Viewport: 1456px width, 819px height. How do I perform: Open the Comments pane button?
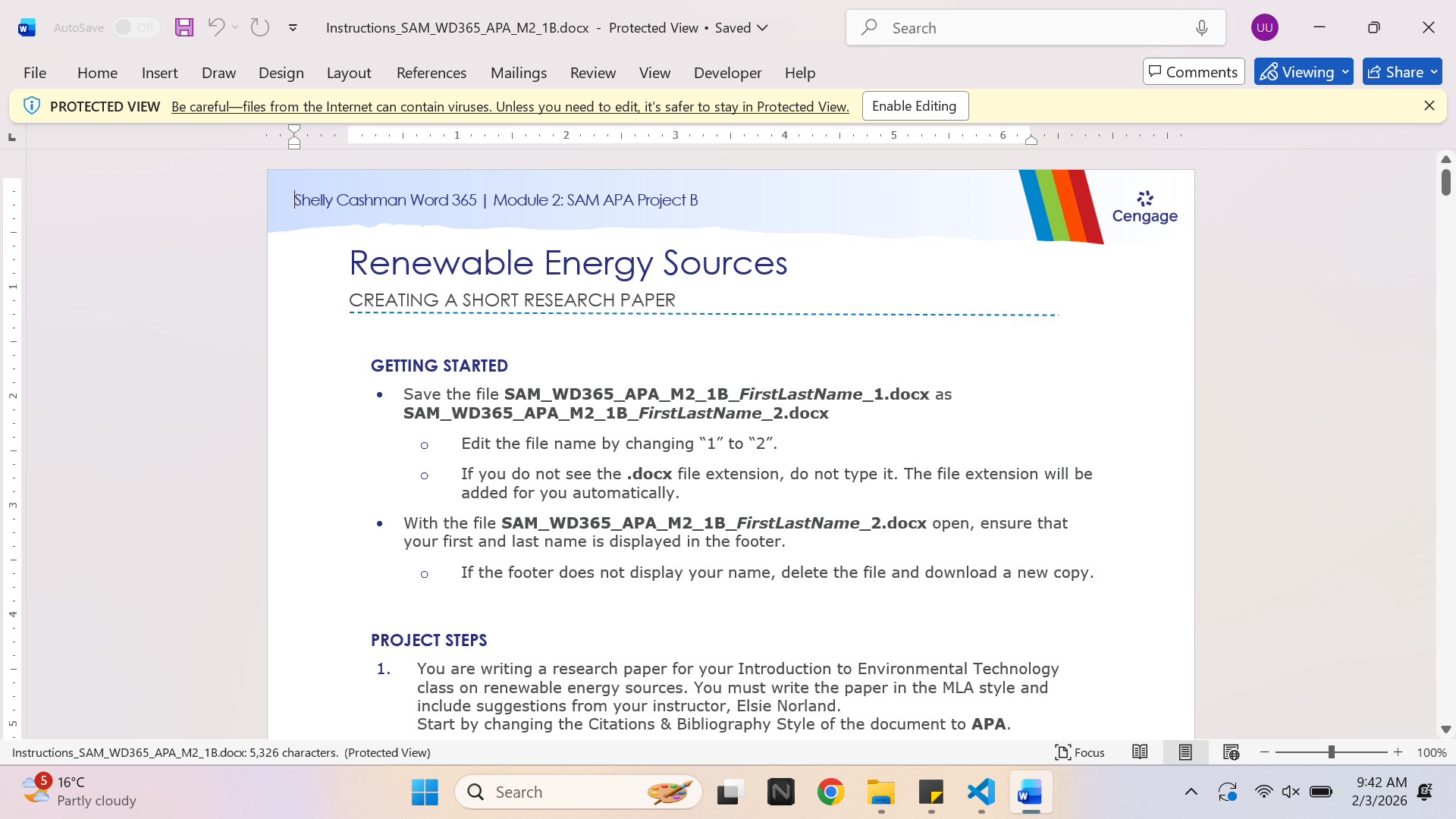[x=1194, y=72]
